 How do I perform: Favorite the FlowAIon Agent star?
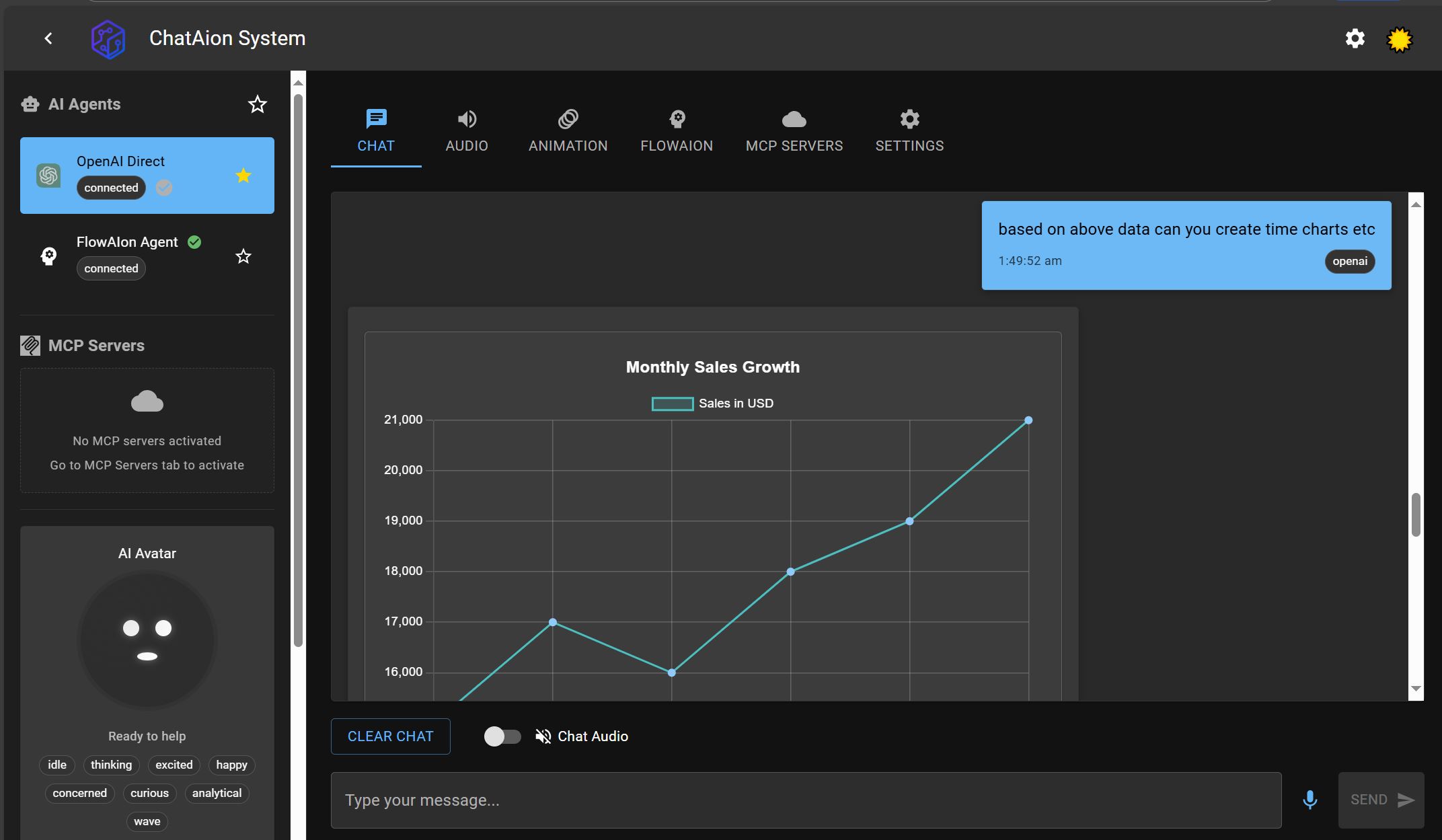coord(243,256)
